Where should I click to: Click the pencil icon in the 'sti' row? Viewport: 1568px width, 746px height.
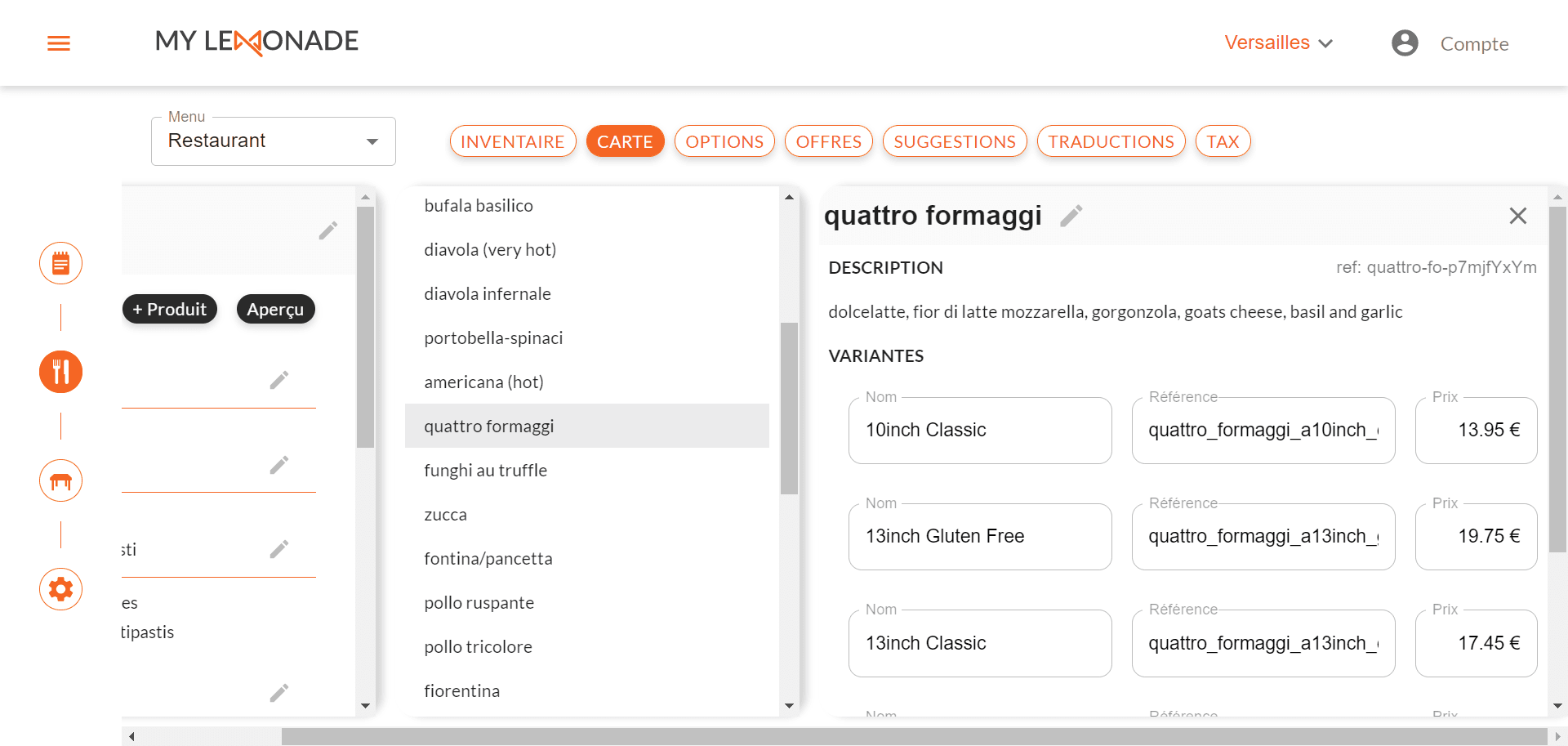coord(278,549)
